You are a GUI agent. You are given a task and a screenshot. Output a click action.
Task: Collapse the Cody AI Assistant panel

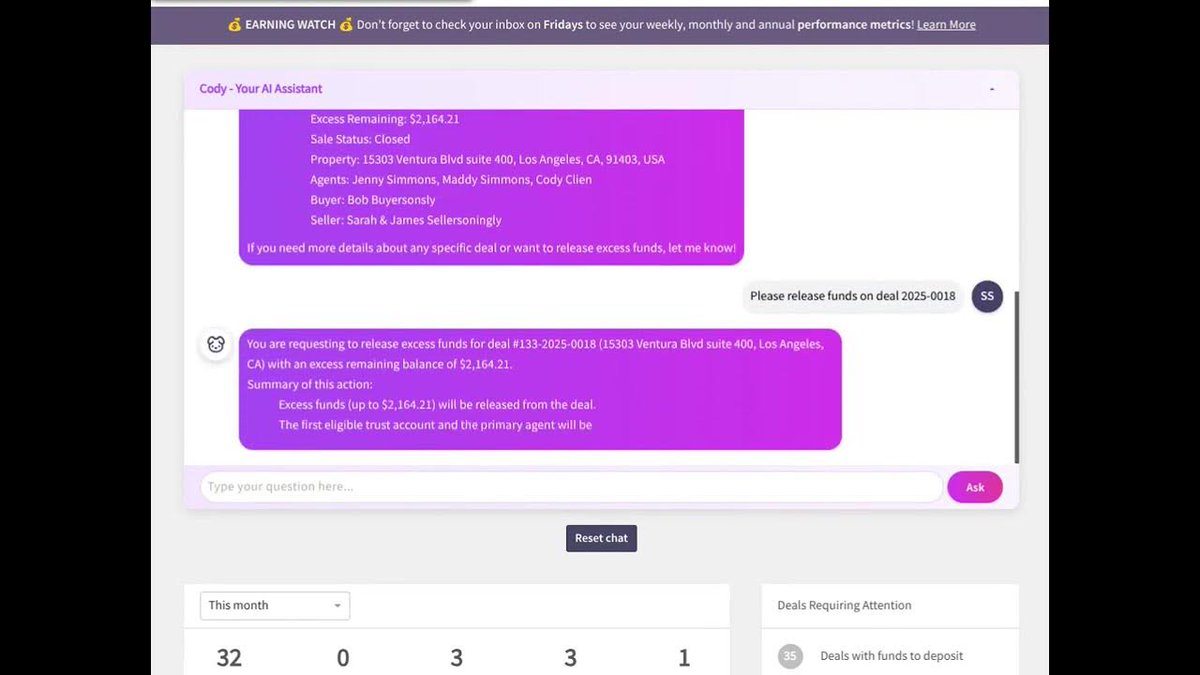click(x=992, y=89)
